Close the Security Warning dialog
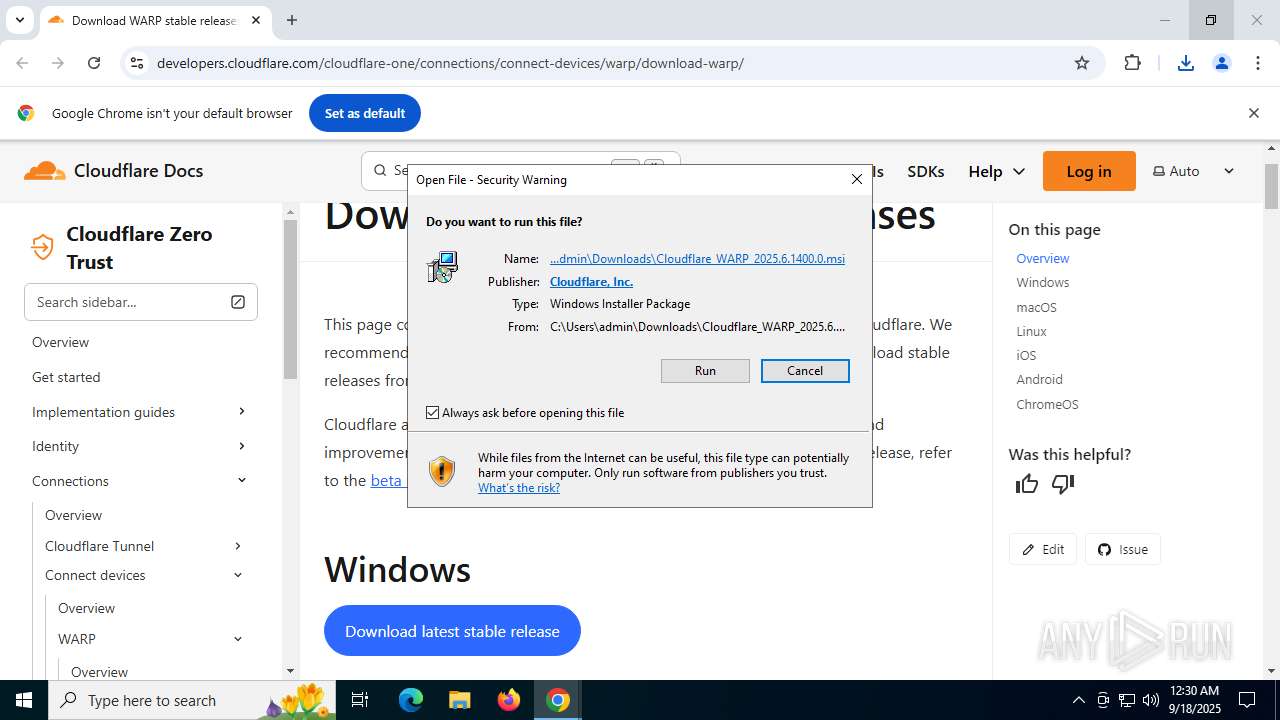 856,179
